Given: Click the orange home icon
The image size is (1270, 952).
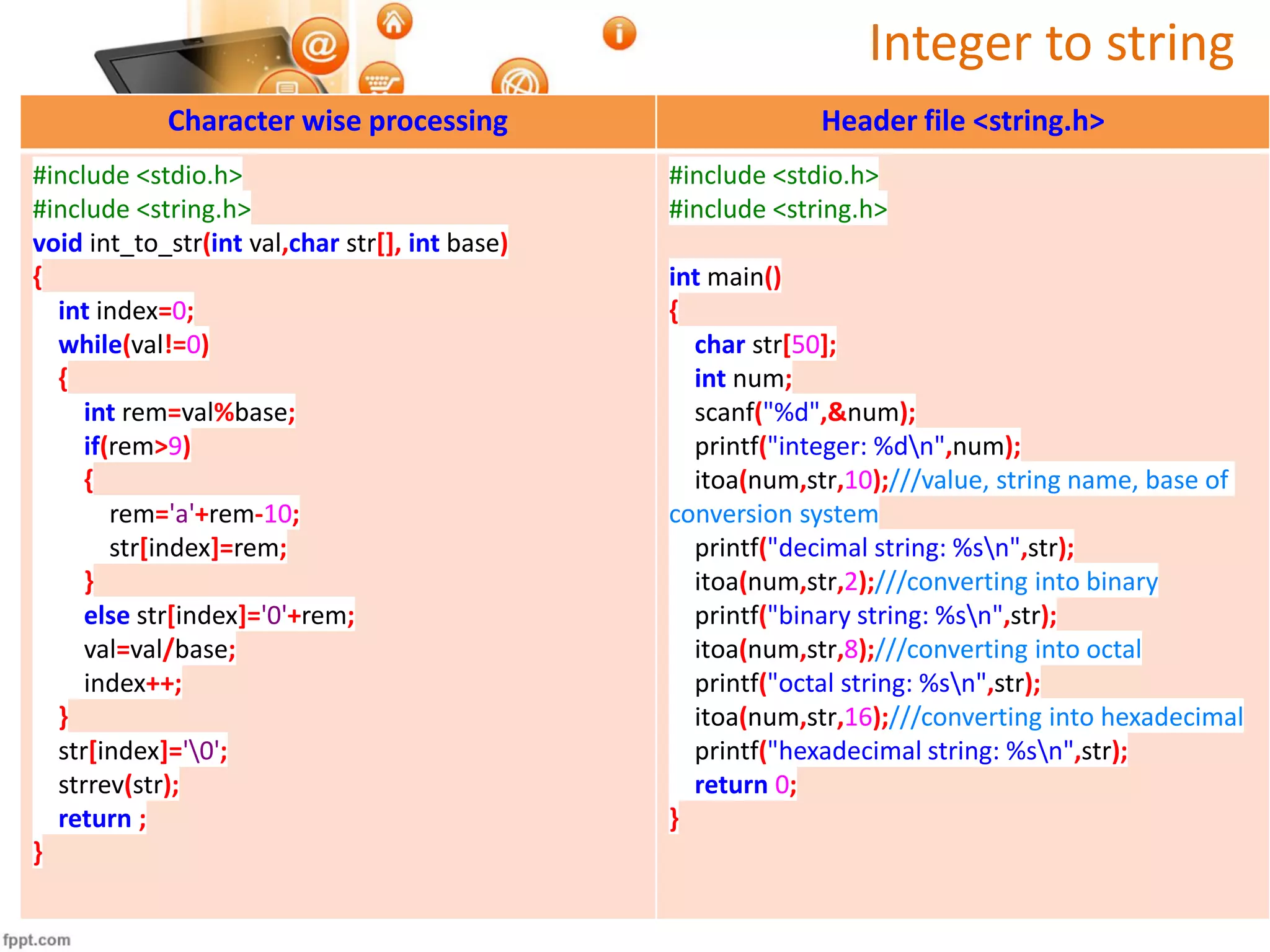Looking at the screenshot, I should tap(394, 21).
